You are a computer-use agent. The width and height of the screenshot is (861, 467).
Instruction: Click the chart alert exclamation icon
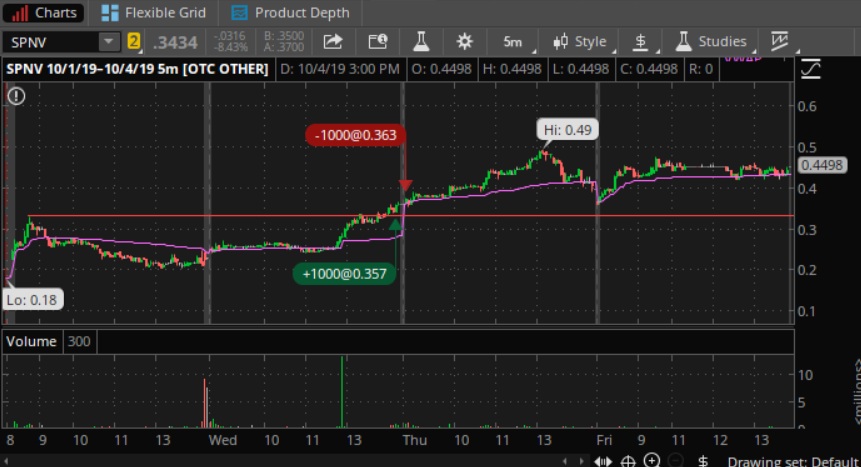16,96
